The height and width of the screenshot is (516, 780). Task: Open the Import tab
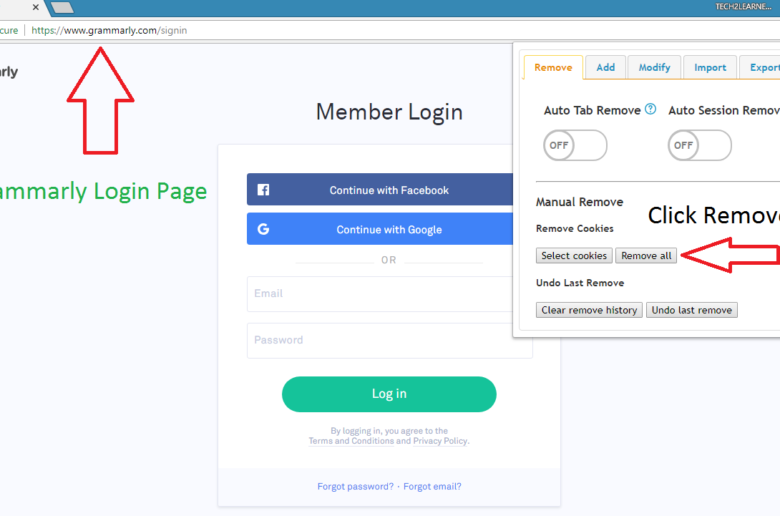pos(710,67)
